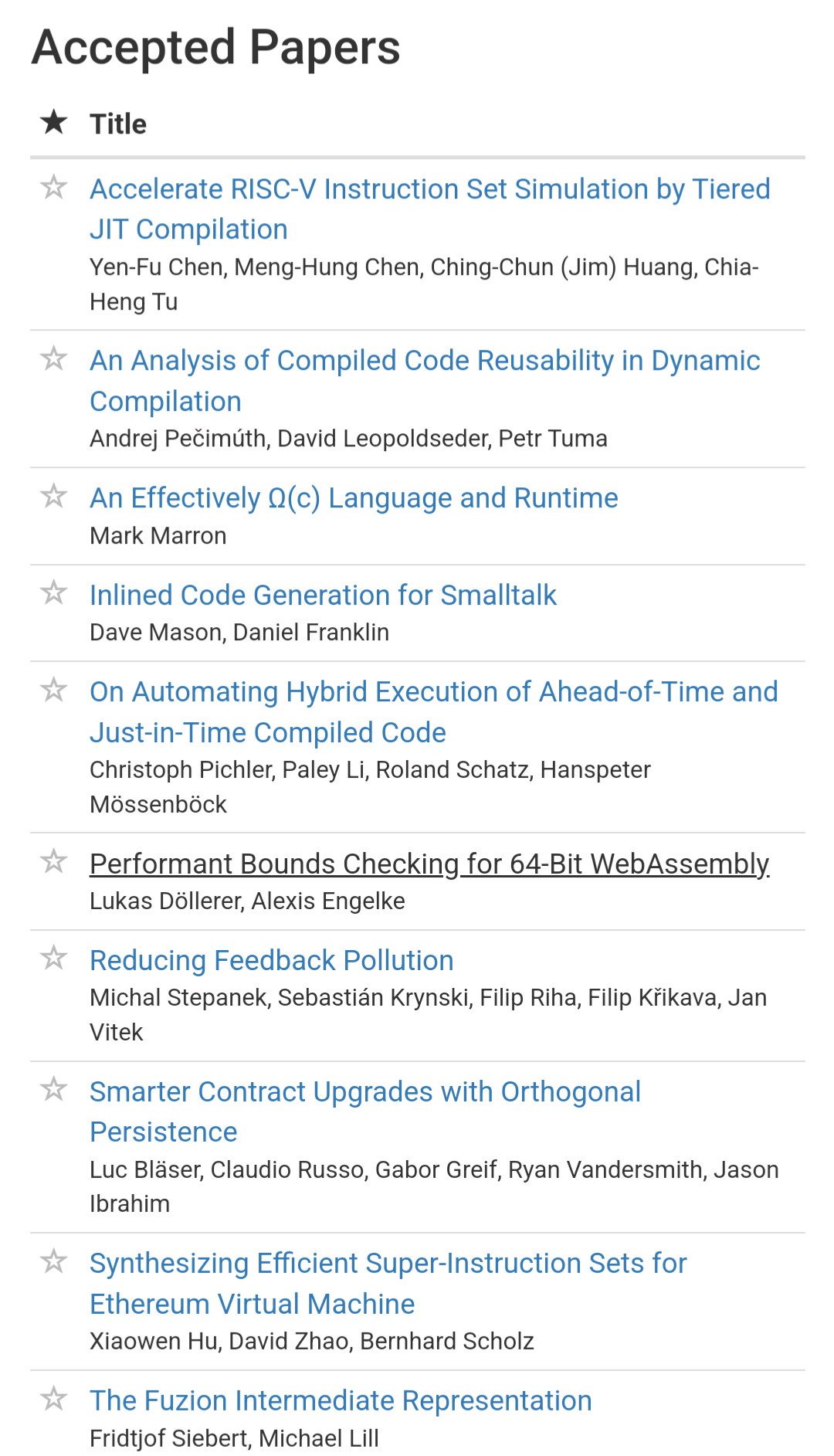834x1456 pixels.
Task: Open Accelerate RISC-V Instruction Set Simulation link
Action: [430, 209]
